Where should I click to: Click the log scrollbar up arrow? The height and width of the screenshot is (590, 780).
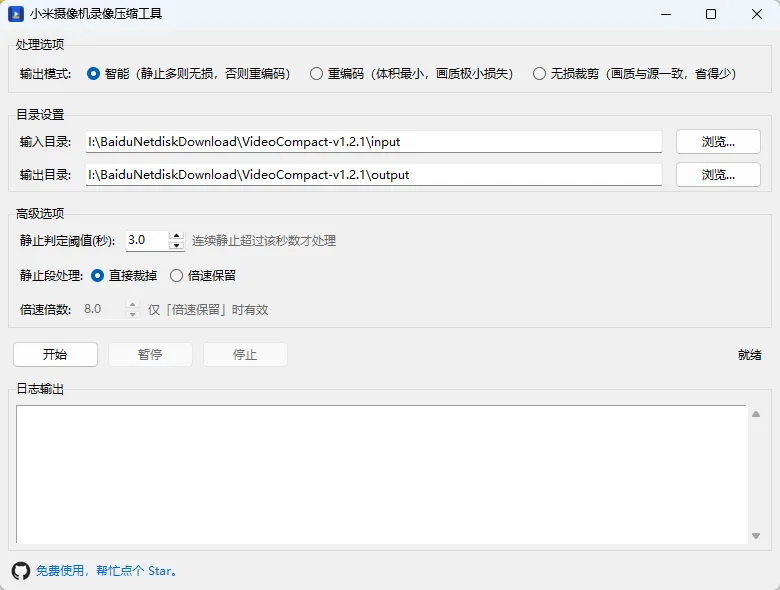click(756, 414)
